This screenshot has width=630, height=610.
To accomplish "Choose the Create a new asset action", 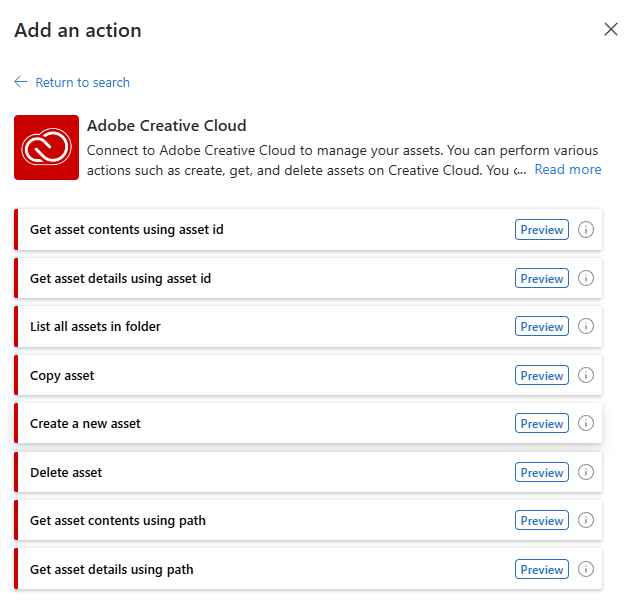I will [308, 423].
